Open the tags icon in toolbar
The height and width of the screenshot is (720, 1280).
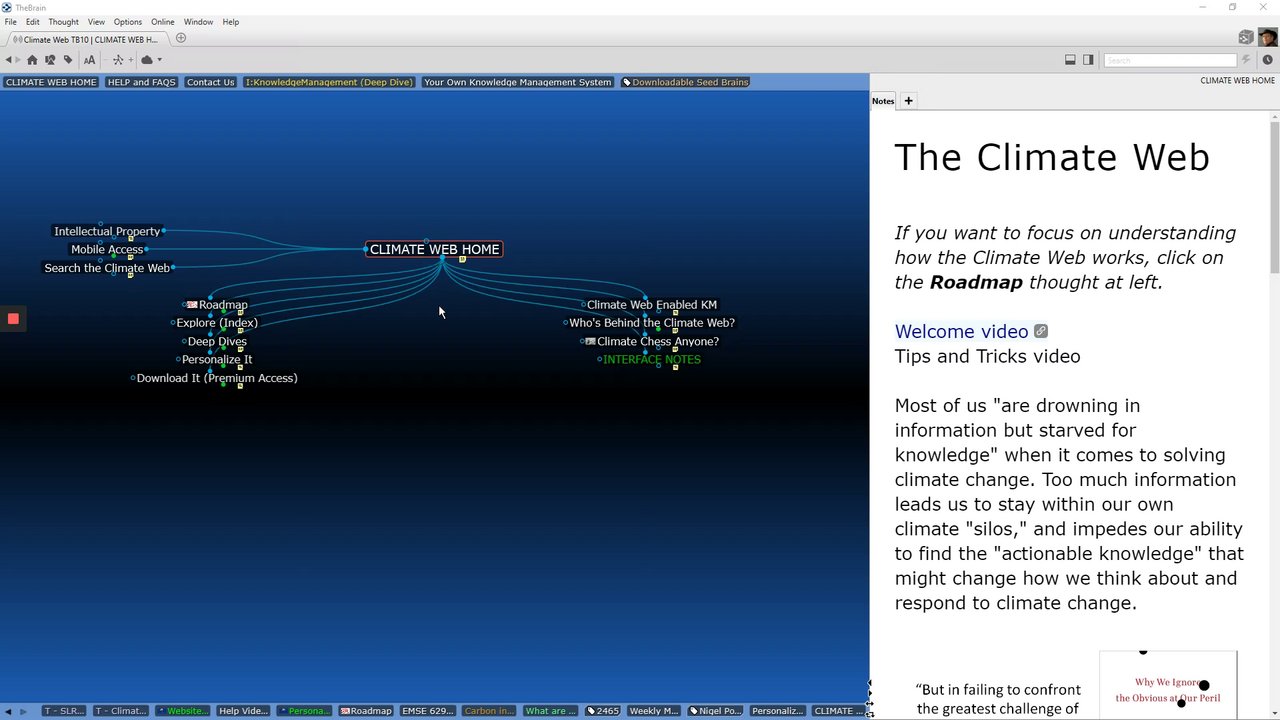pyautogui.click(x=68, y=60)
